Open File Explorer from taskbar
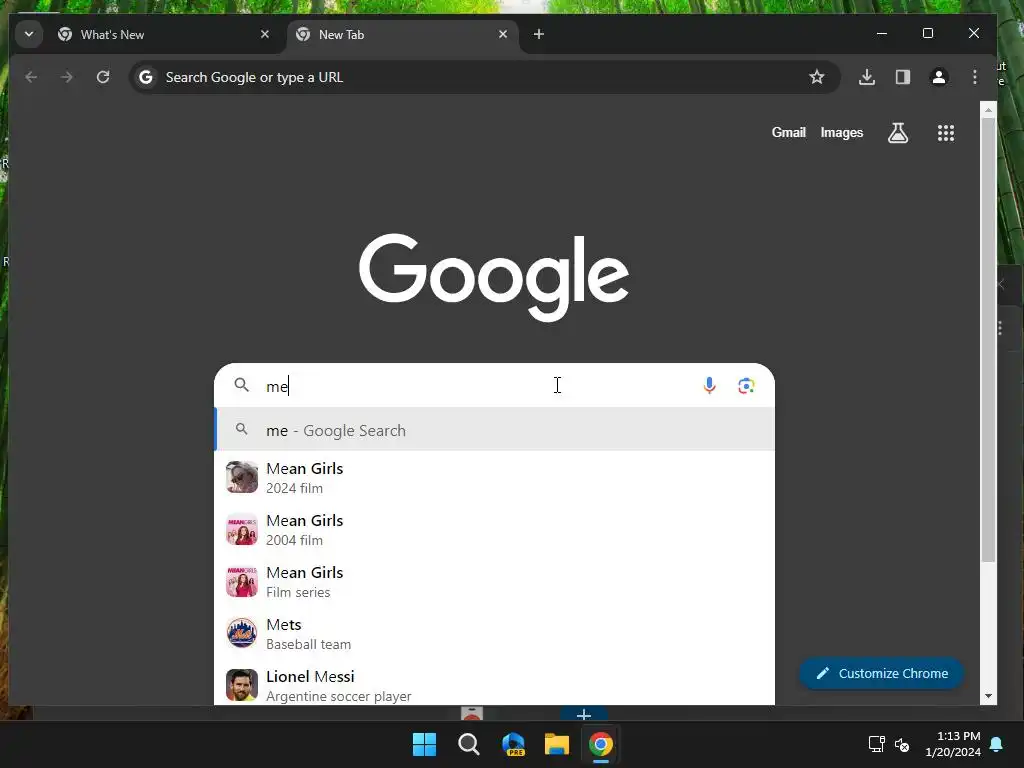This screenshot has height=768, width=1024. coord(557,744)
